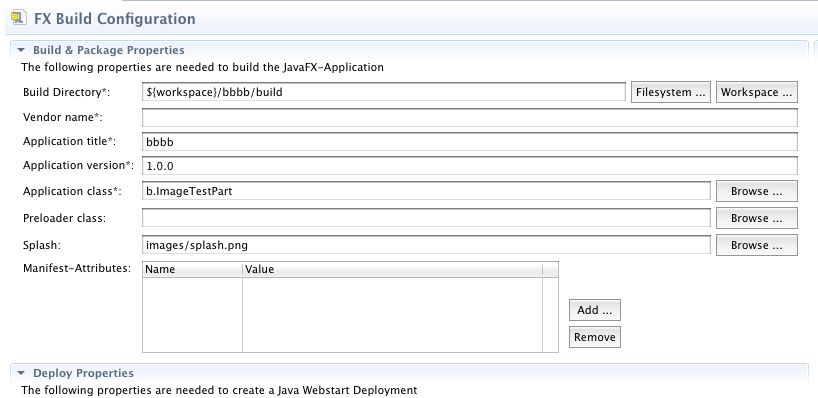Focus the Splash path field
Image resolution: width=818 pixels, height=398 pixels.
[x=426, y=245]
